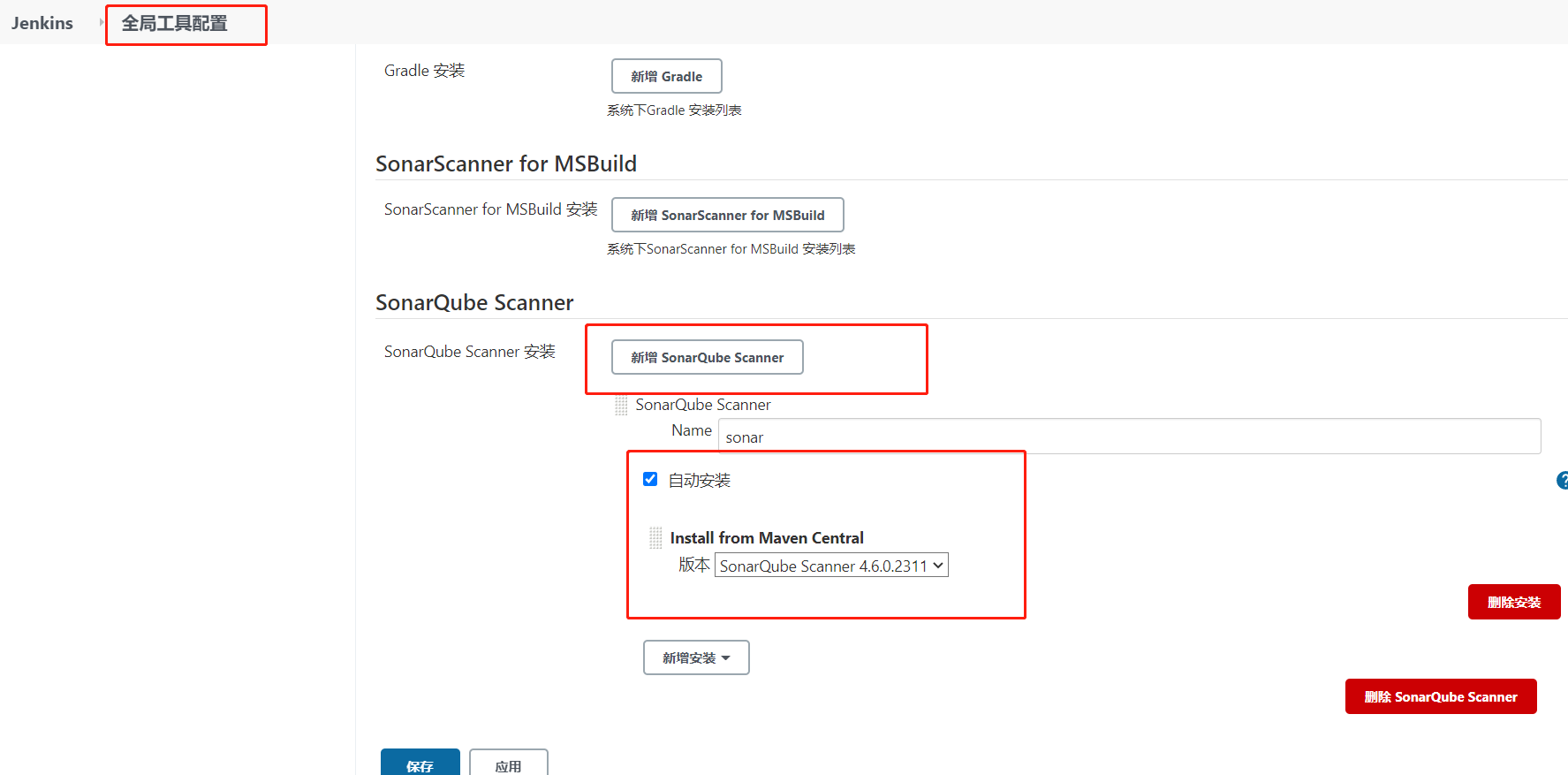This screenshot has height=775, width=1568.
Task: Select the SonarScanner for MSBuild heading
Action: pos(506,163)
